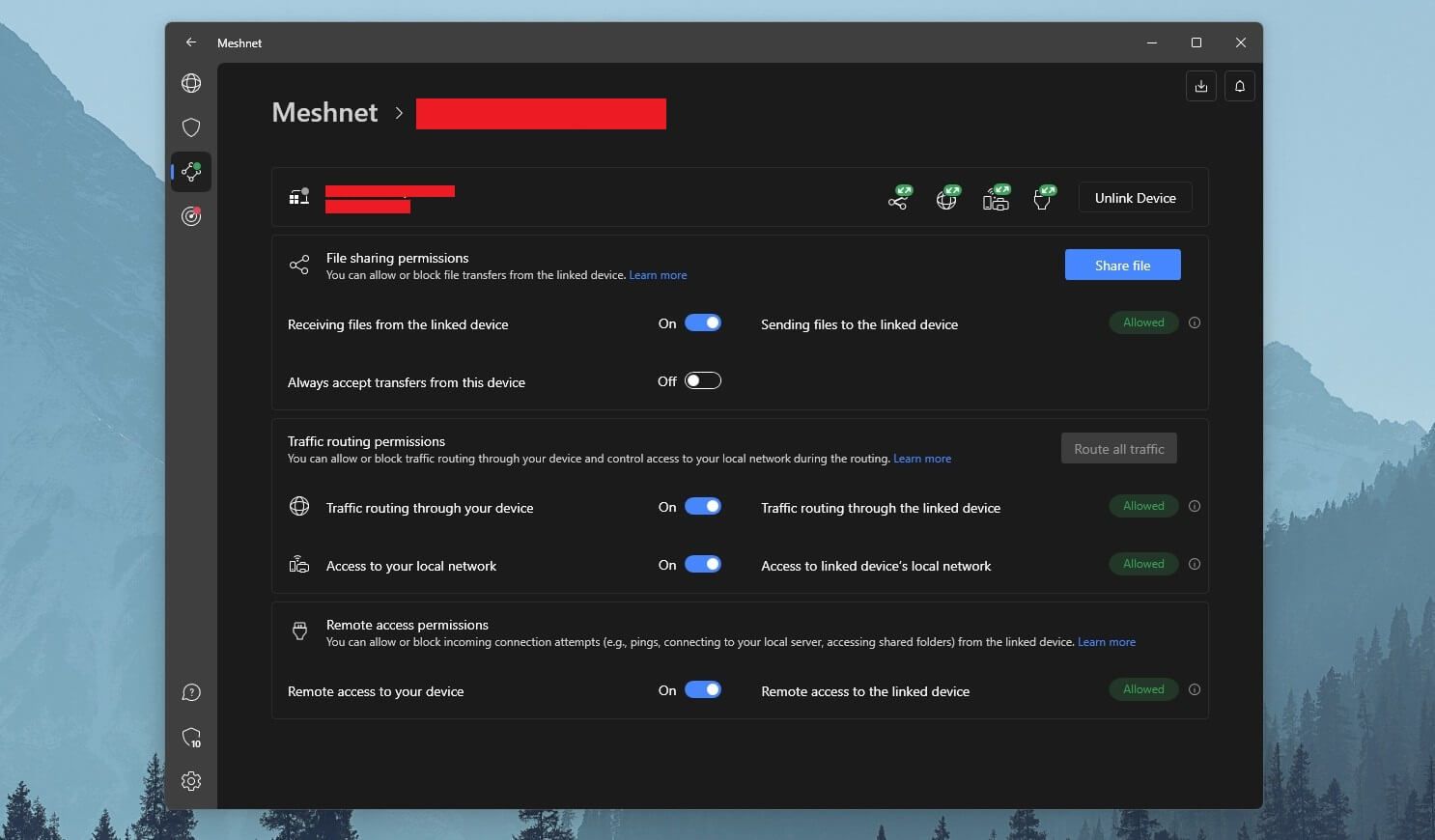Screen dimensions: 1435x840
Task: Click the Windows device icon beside device name
Action: click(x=299, y=197)
